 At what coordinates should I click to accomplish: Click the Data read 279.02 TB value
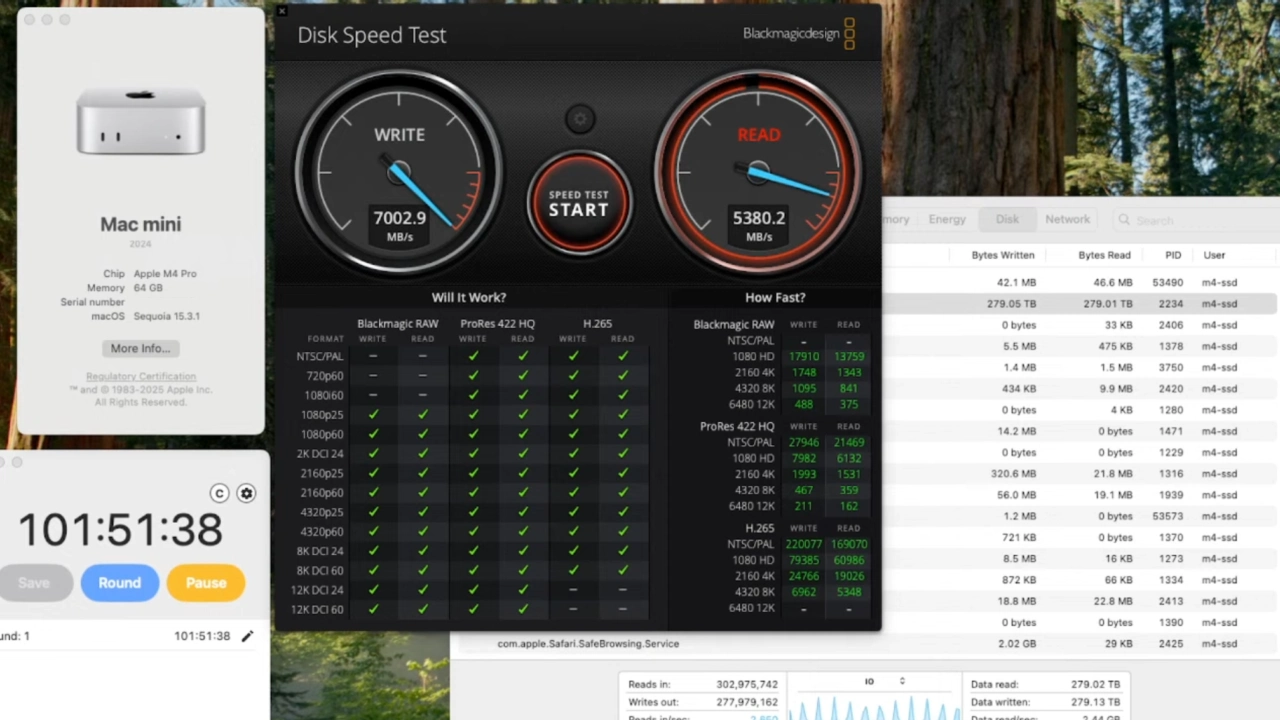point(1095,684)
